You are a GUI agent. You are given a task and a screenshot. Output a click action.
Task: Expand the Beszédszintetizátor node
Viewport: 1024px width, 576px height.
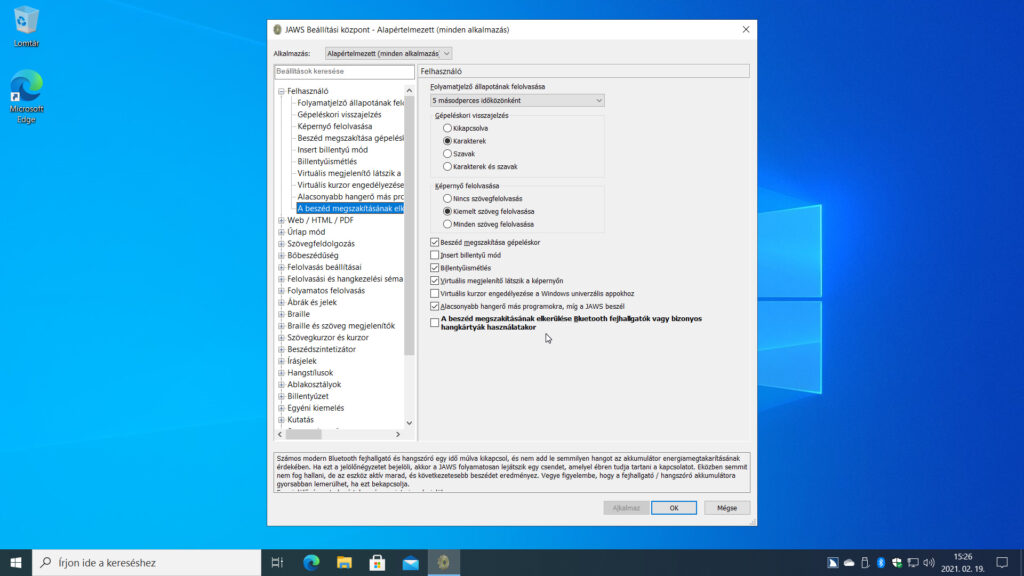[x=281, y=349]
